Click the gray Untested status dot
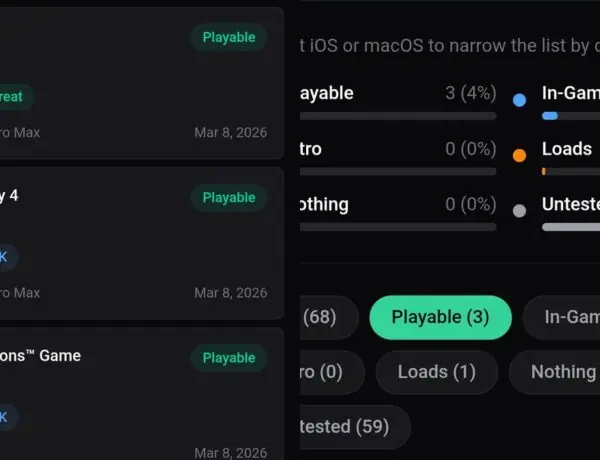 point(519,211)
